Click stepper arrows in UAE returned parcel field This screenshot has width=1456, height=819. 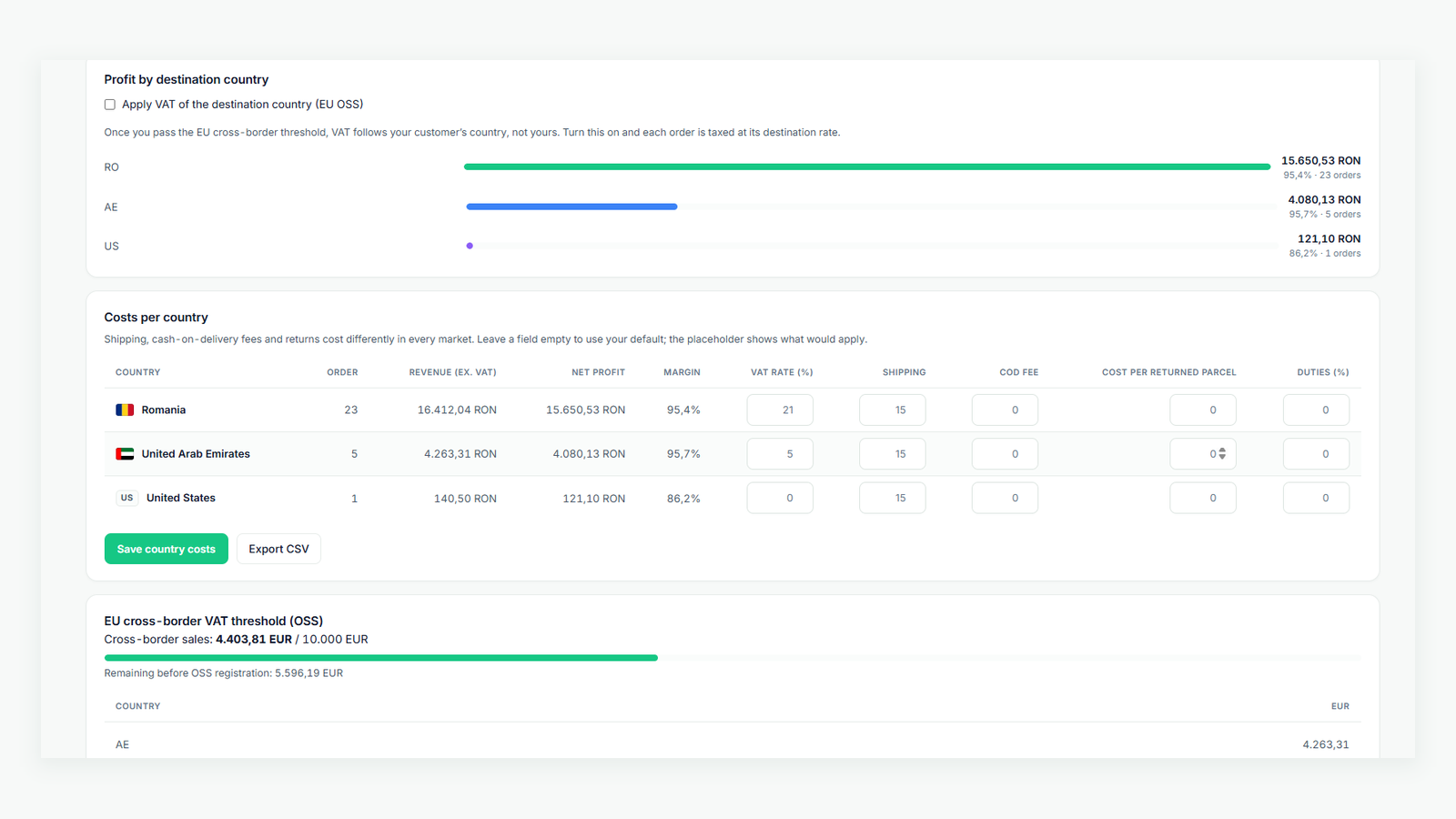(x=1222, y=453)
